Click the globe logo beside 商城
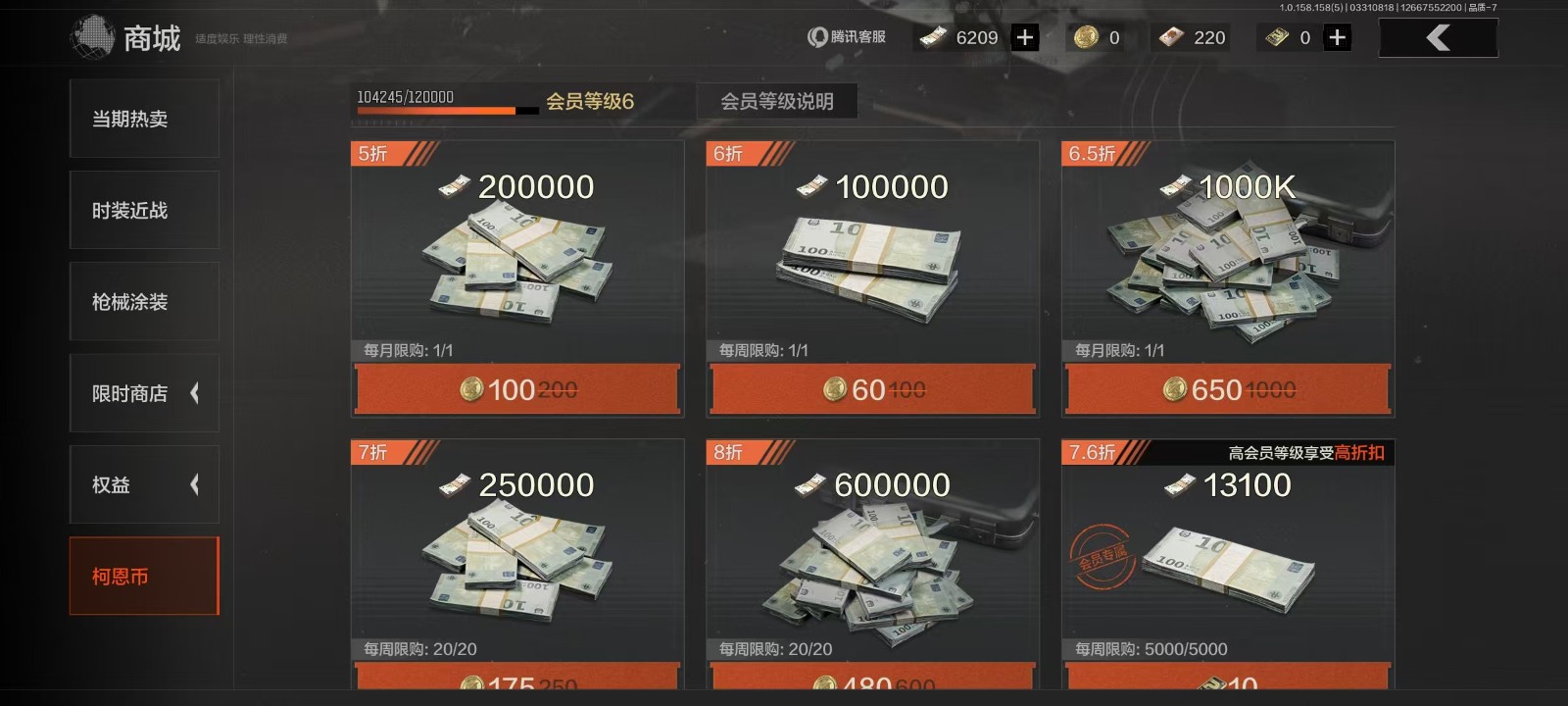Screen dimensions: 1568x706 tap(92, 37)
